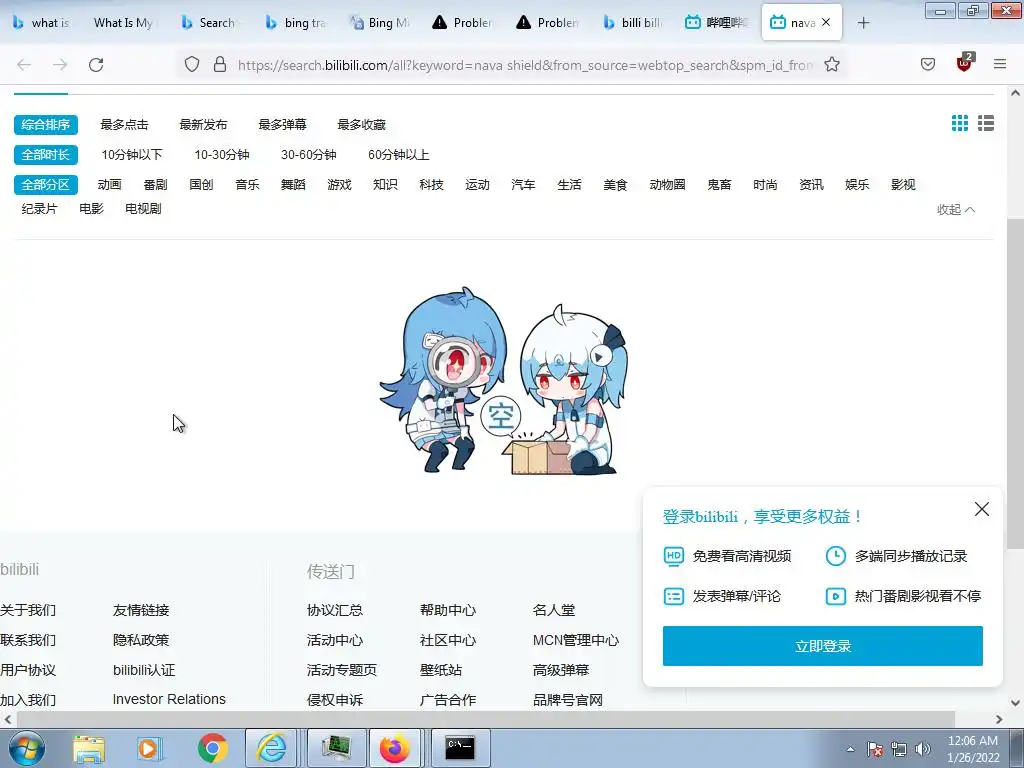Filter by 影视 category

tap(903, 185)
